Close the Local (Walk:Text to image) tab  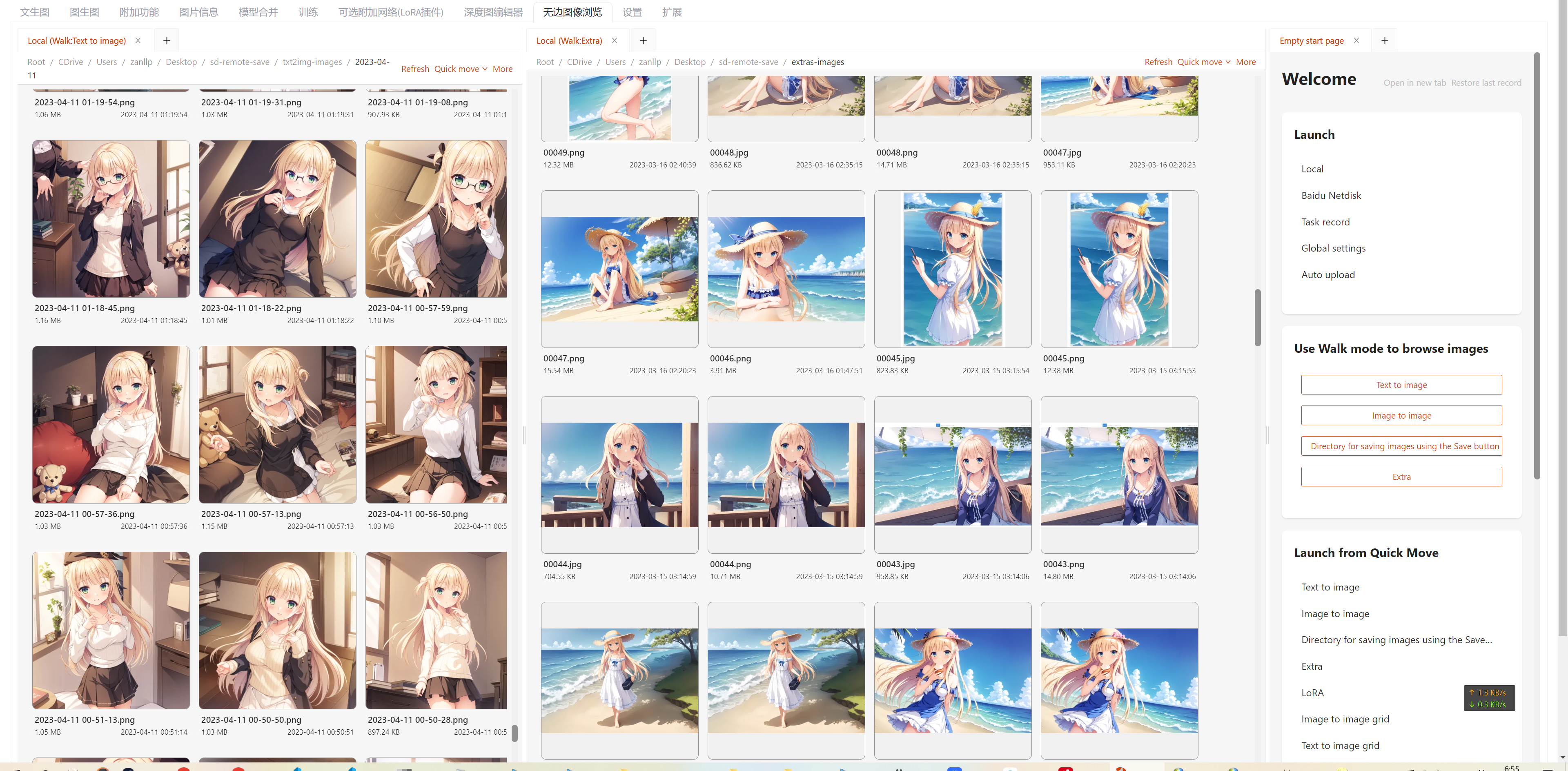138,41
